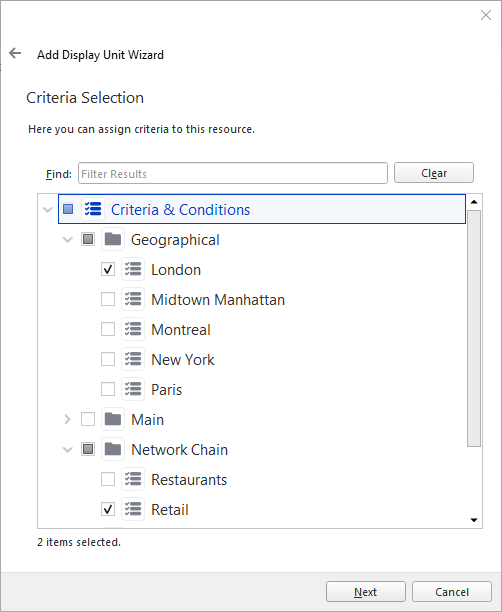Screen dimensions: 502x612
Task: Click the Retail criteria icon
Action: [133, 509]
